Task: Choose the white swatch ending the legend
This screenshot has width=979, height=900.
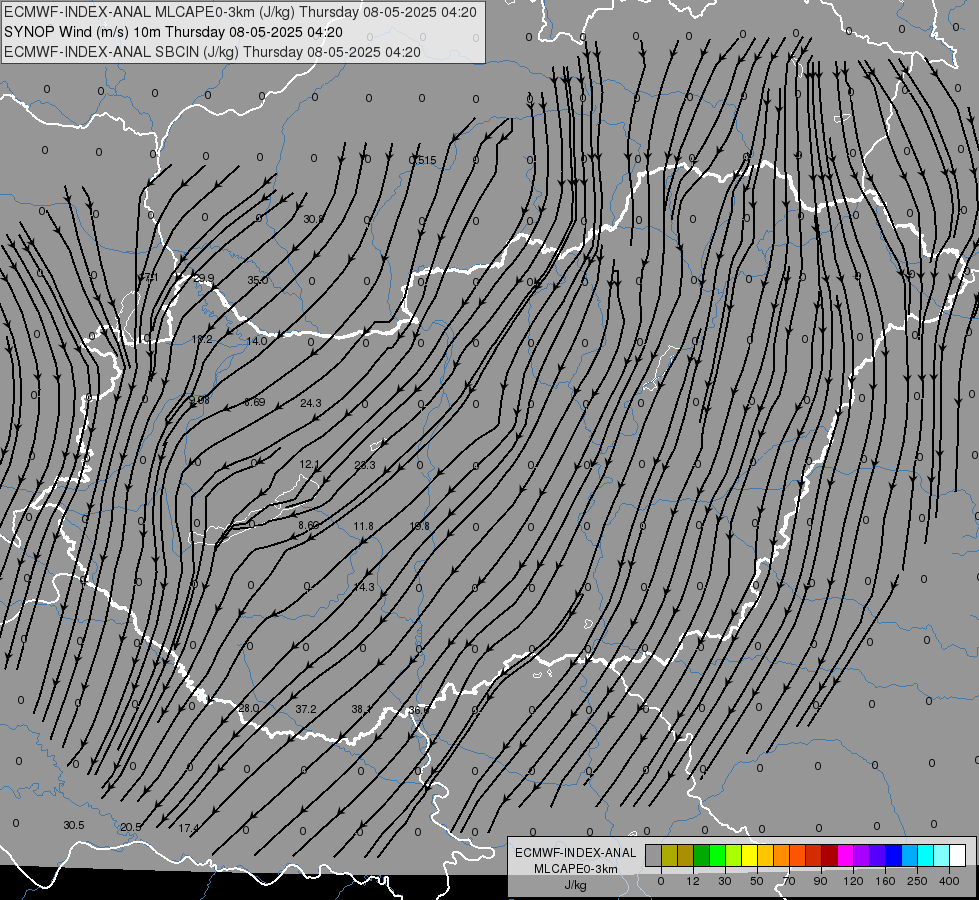Action: pyautogui.click(x=958, y=856)
